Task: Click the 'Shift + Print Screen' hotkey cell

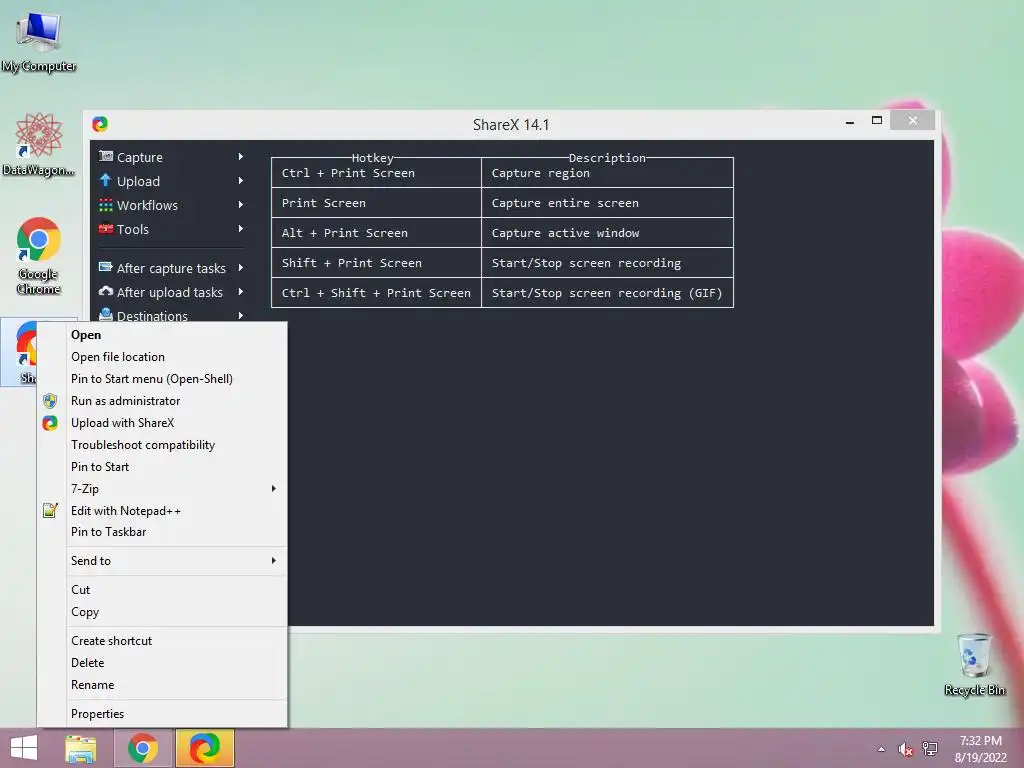Action: pos(376,263)
